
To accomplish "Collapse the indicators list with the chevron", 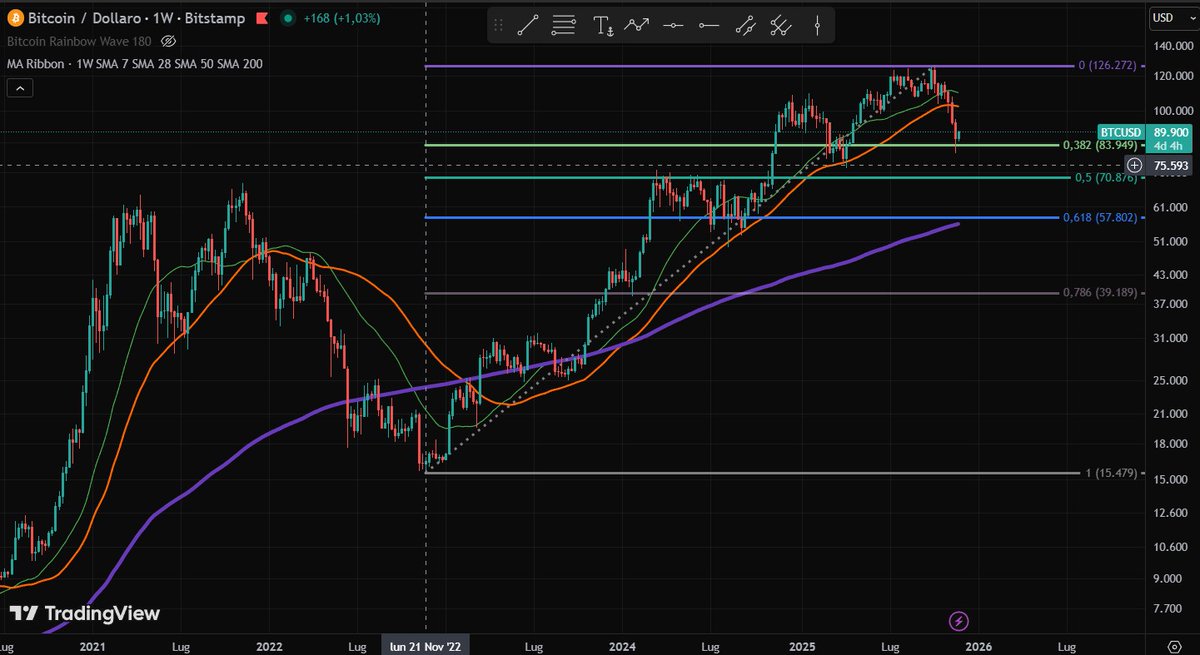I will coord(19,87).
